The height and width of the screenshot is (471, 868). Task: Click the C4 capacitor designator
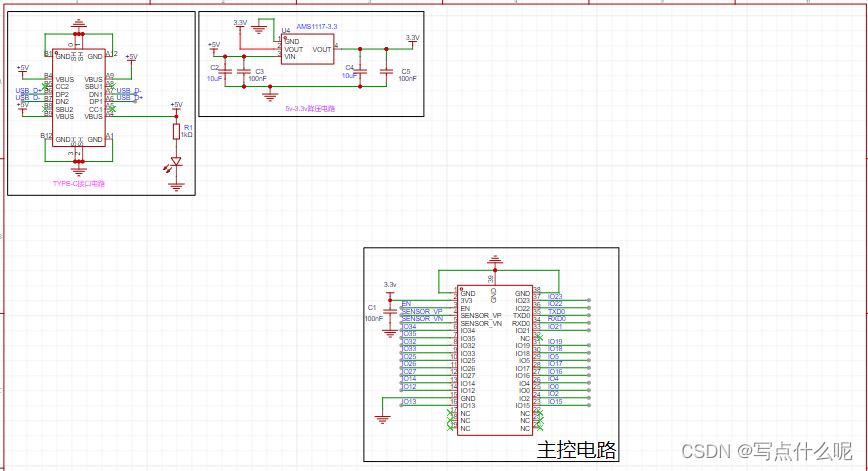(x=349, y=68)
